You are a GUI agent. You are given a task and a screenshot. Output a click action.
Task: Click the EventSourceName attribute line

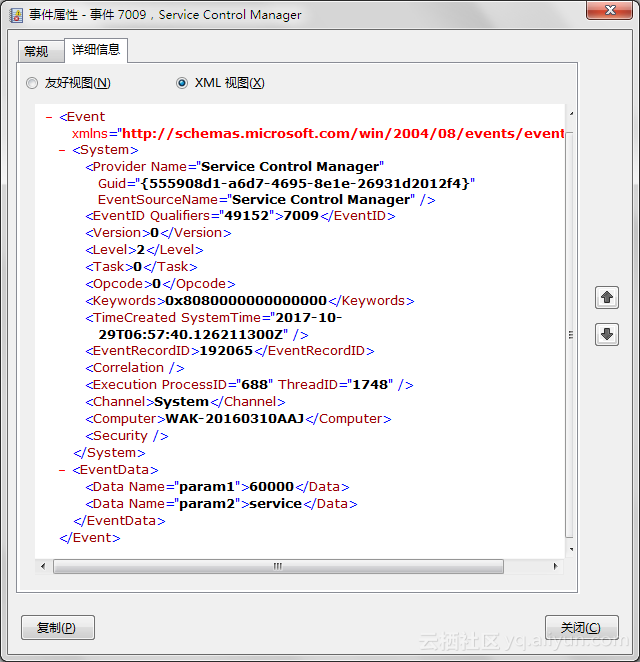tap(266, 200)
